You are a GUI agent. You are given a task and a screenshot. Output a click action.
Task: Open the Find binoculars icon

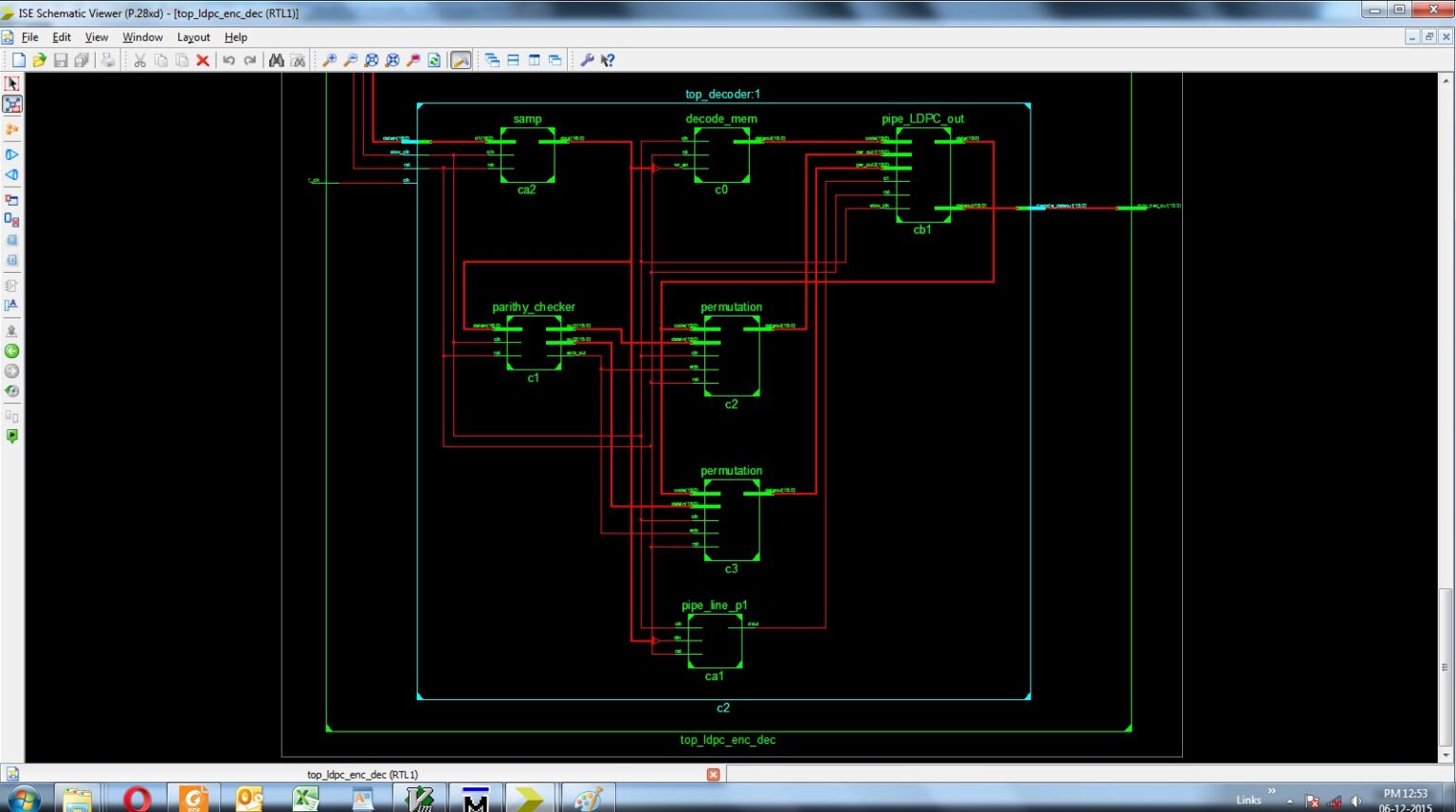(275, 60)
